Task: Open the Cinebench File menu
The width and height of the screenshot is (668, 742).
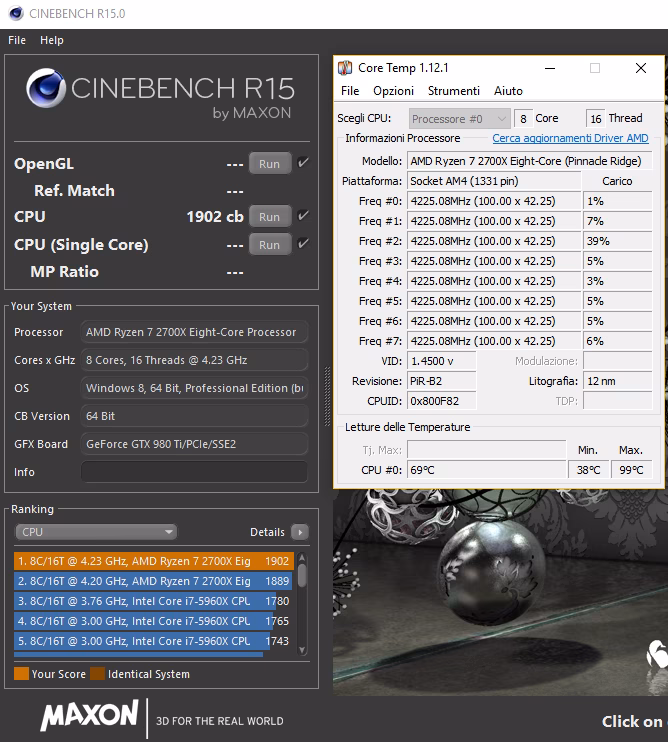Action: [17, 40]
